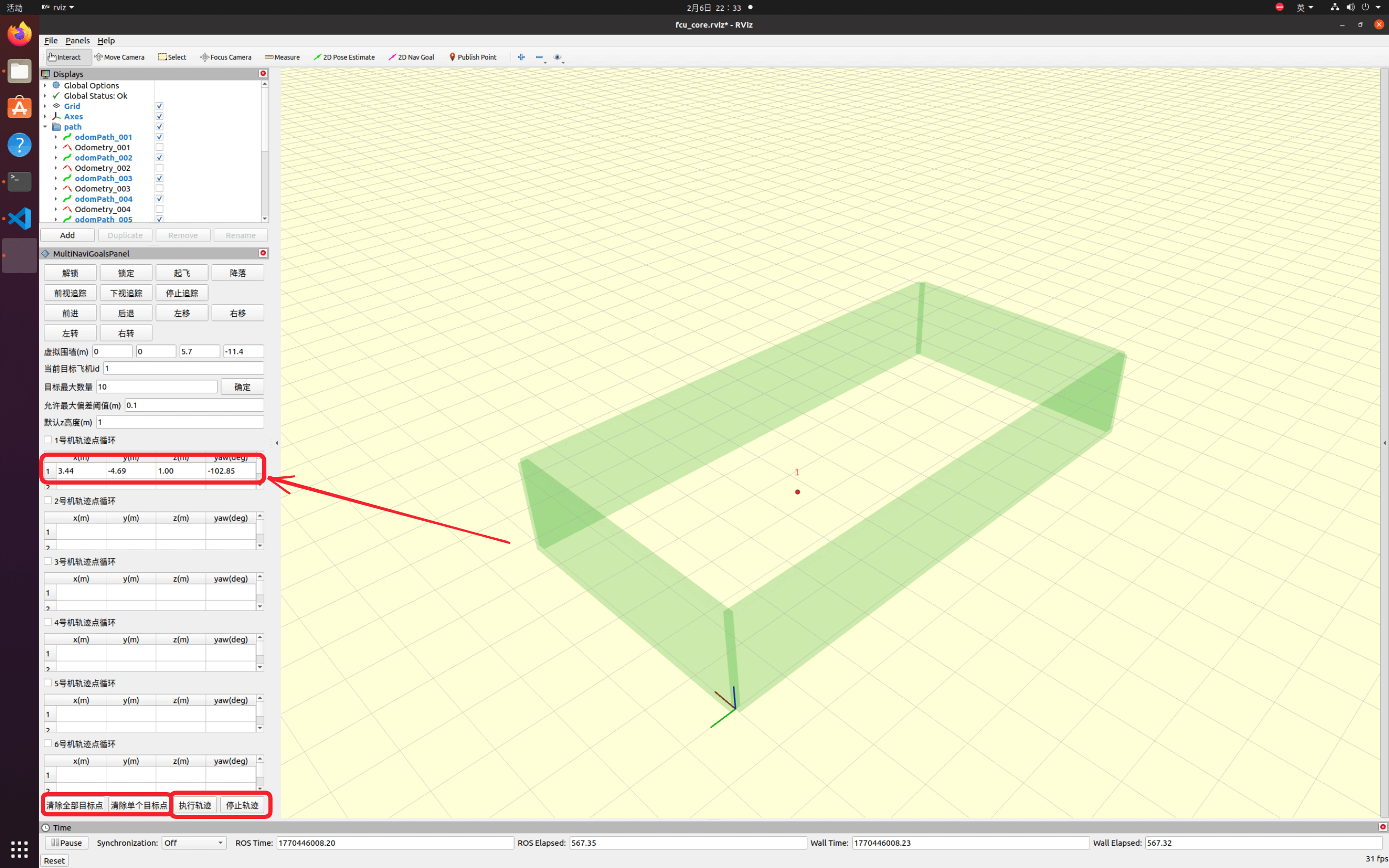This screenshot has width=1389, height=868.
Task: Click the 清除全部目标点 button
Action: point(75,805)
